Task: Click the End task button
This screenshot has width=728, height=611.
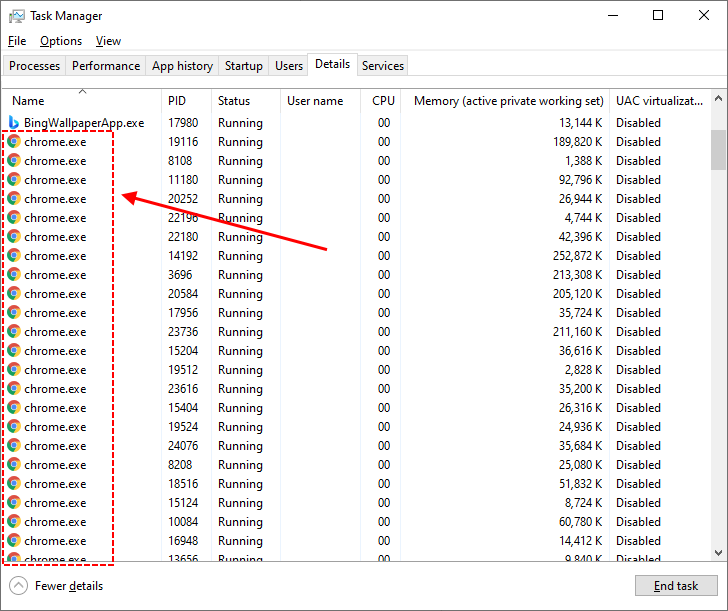Action: (676, 586)
